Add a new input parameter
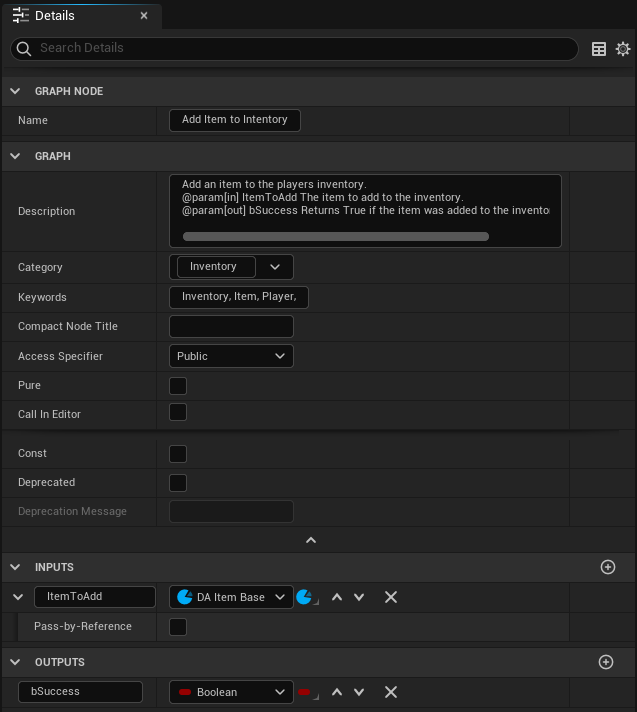 tap(607, 567)
